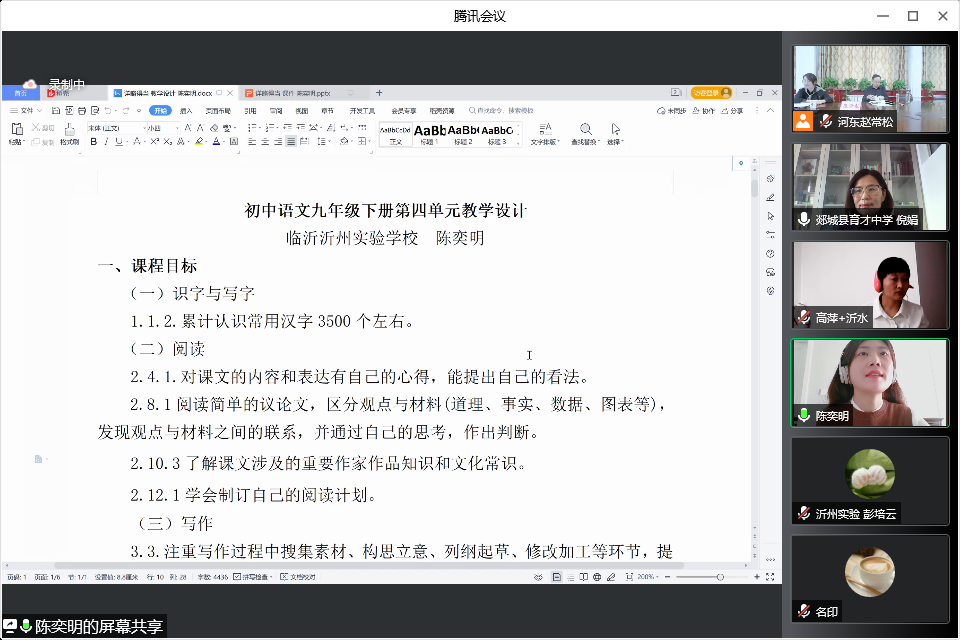
Task: Click the Bold formatting icon
Action: 94,142
